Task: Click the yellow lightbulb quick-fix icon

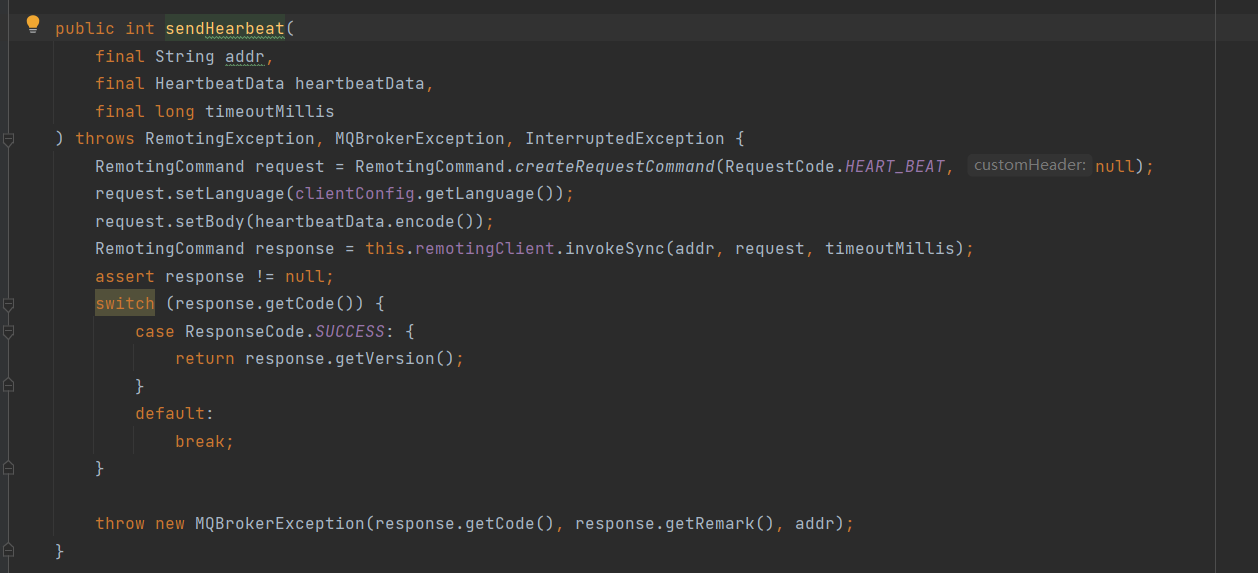Action: pos(33,24)
